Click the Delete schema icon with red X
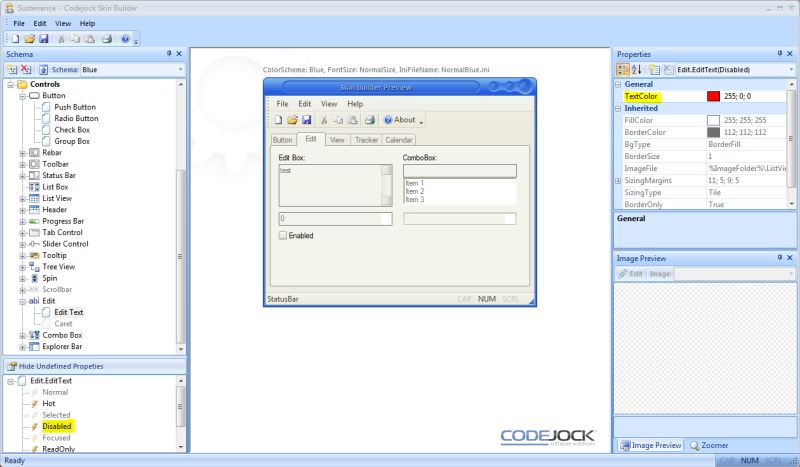800x467 pixels. 26,69
